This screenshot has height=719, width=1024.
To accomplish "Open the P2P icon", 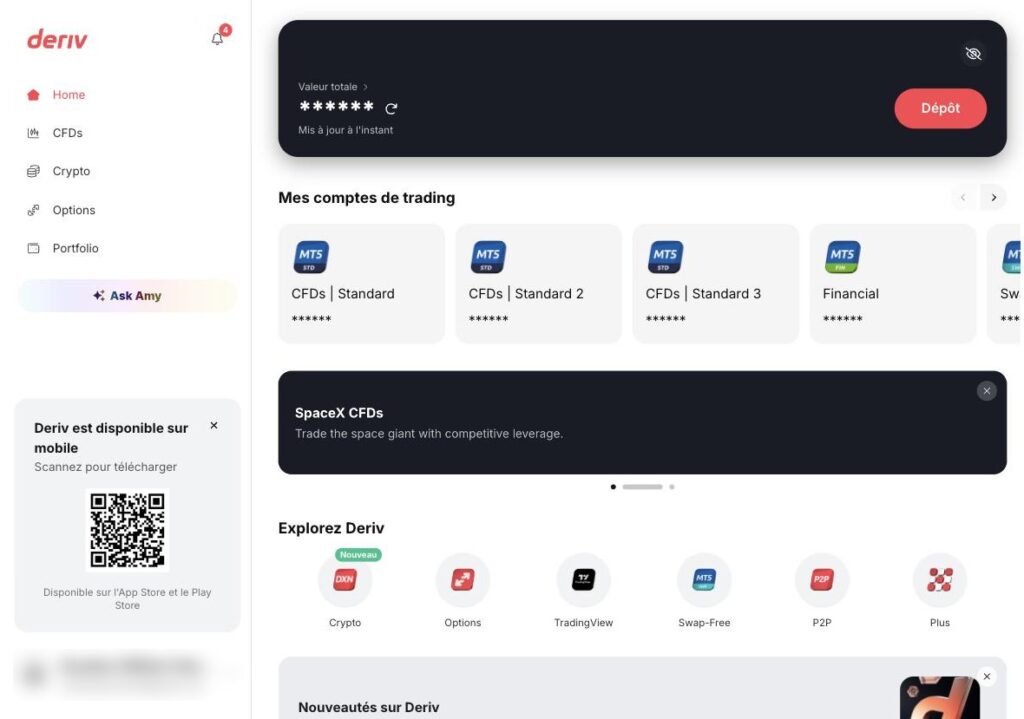I will (822, 580).
